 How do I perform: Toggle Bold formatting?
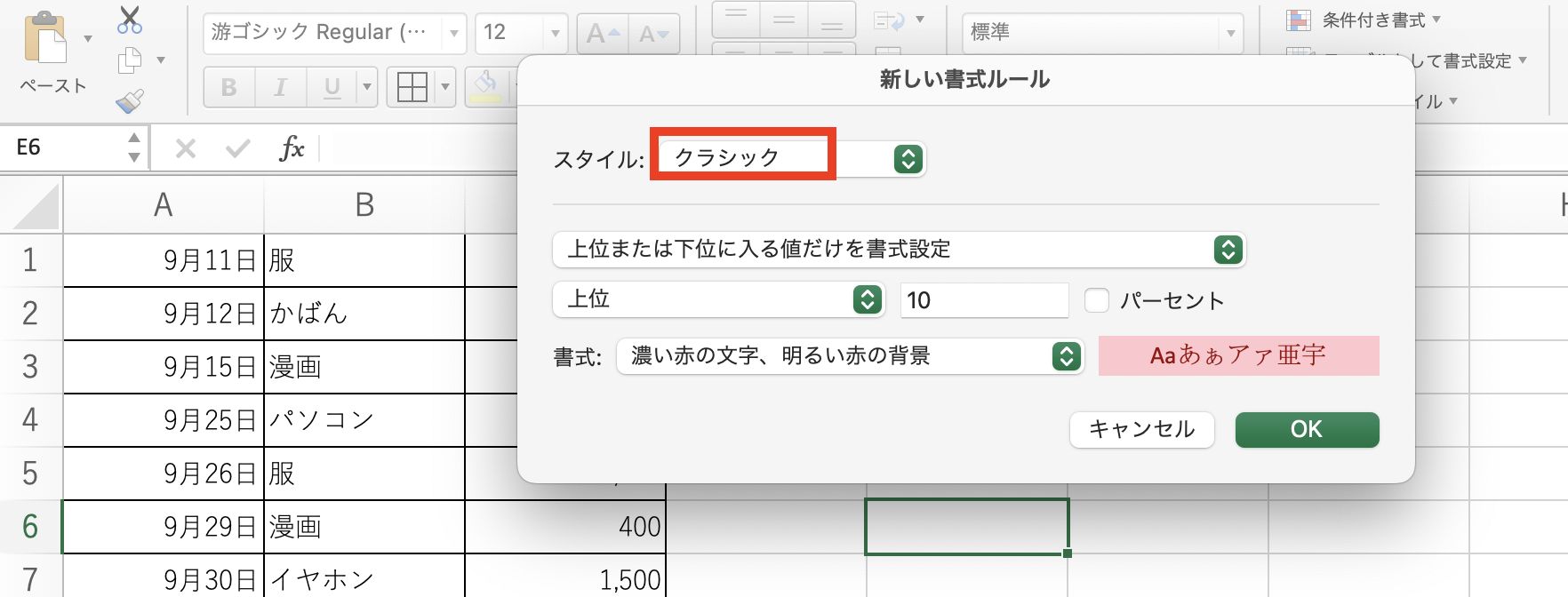228,87
